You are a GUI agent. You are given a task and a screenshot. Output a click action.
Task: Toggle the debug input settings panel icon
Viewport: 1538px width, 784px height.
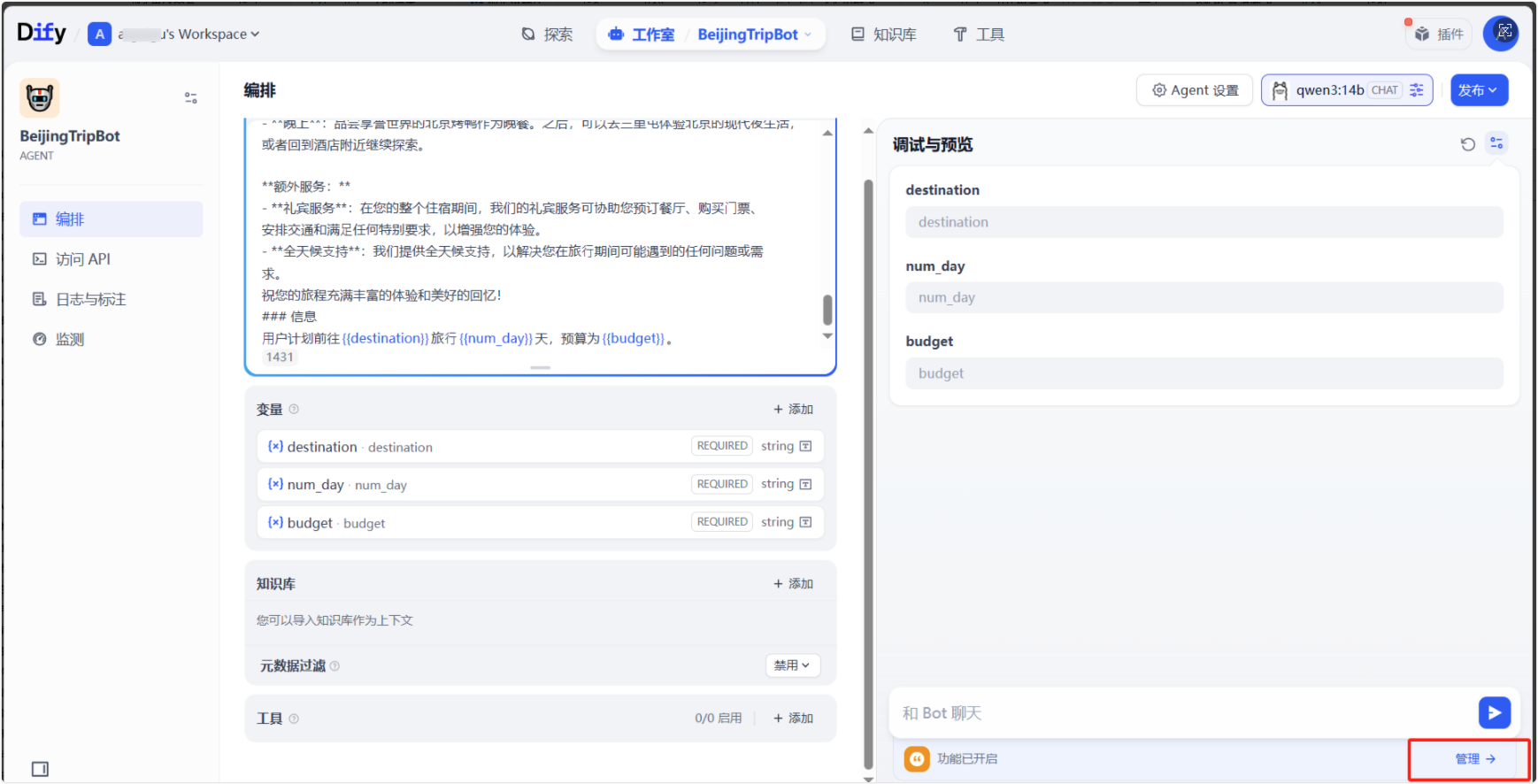click(1496, 143)
